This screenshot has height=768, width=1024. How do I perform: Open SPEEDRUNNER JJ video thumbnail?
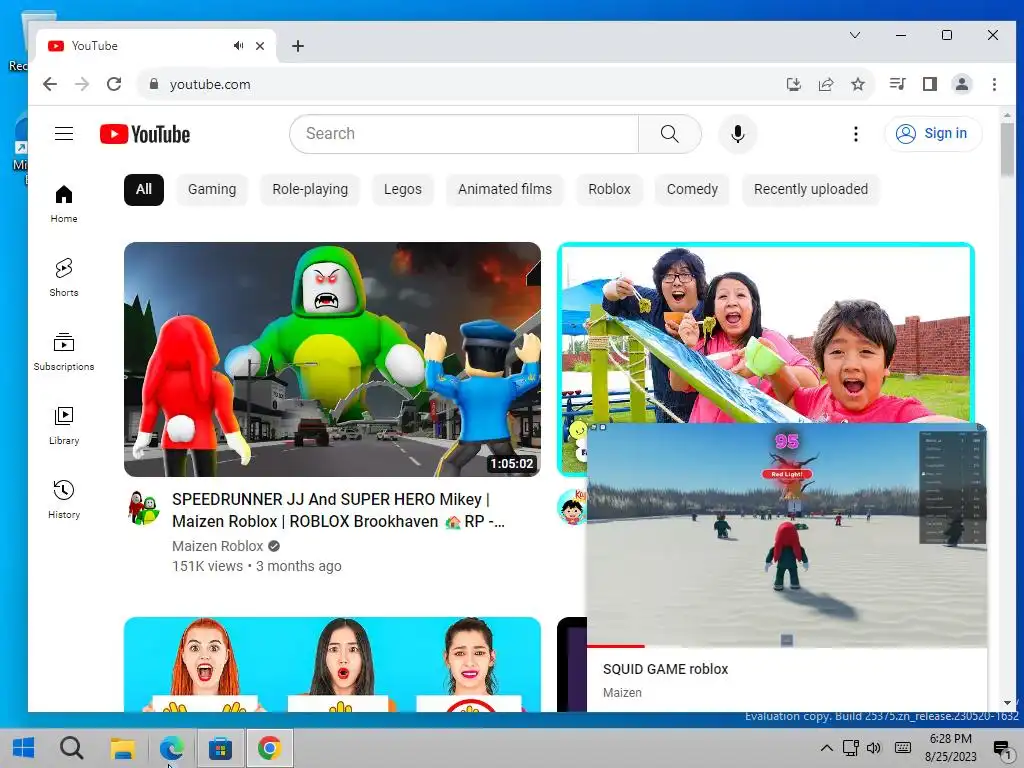coord(332,359)
